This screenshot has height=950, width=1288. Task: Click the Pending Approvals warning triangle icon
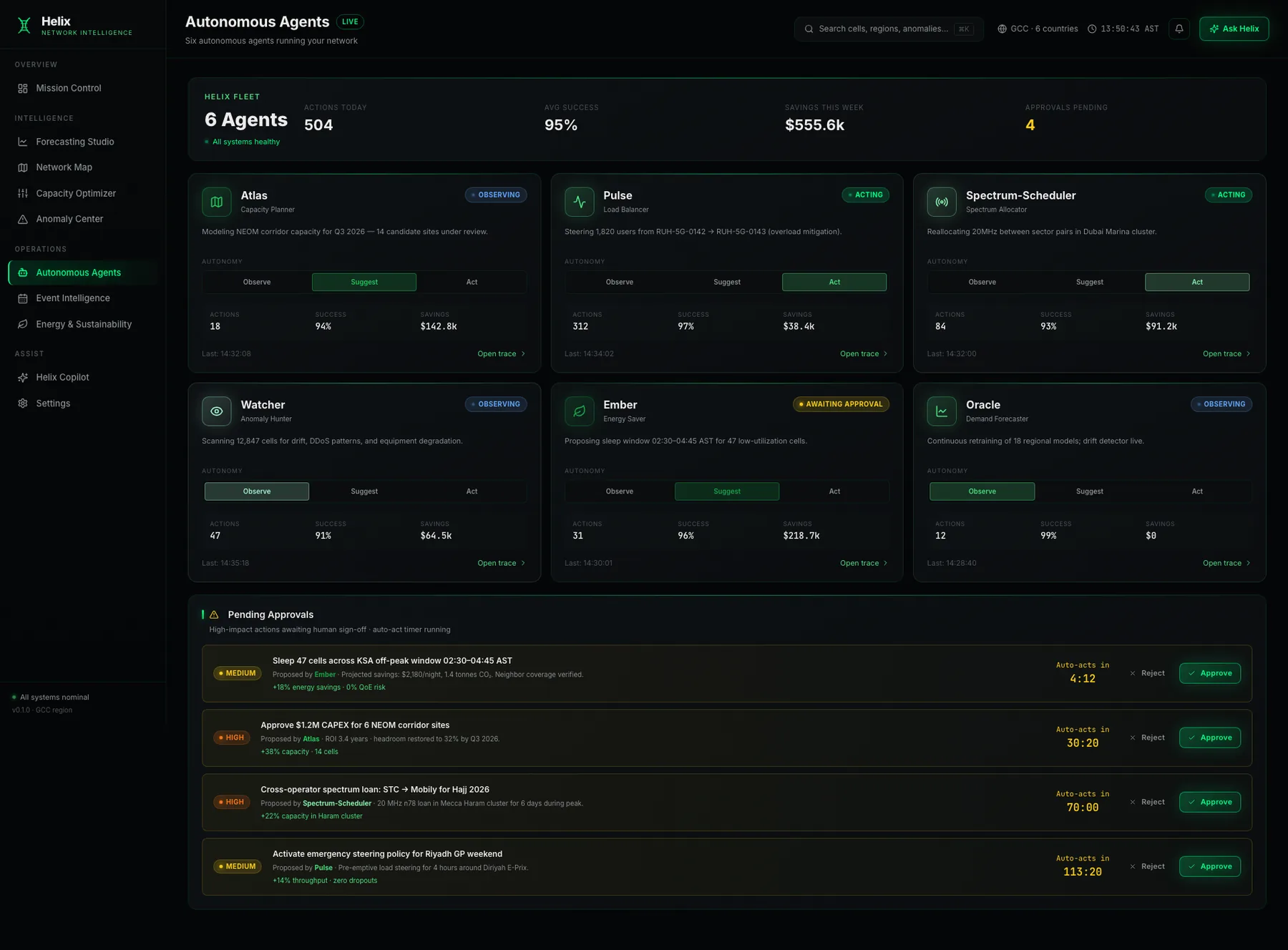tap(214, 614)
